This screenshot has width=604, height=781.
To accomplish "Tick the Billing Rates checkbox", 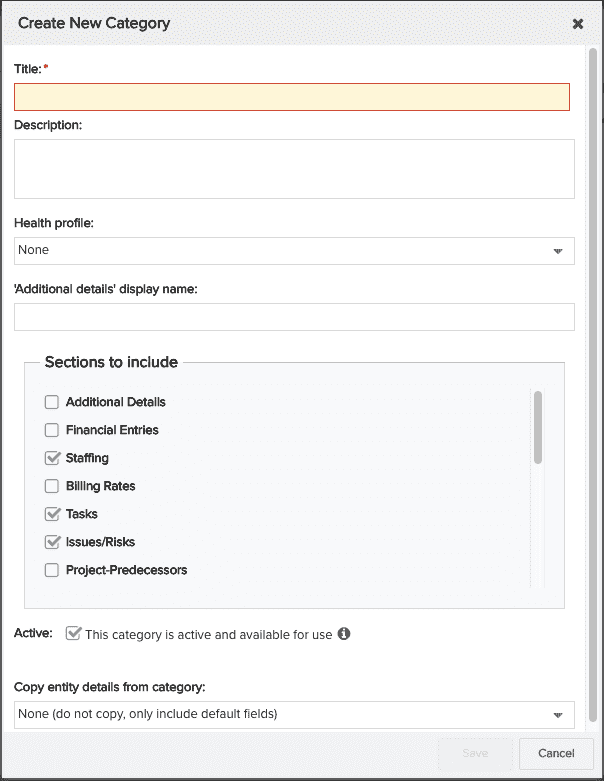I will 52,486.
